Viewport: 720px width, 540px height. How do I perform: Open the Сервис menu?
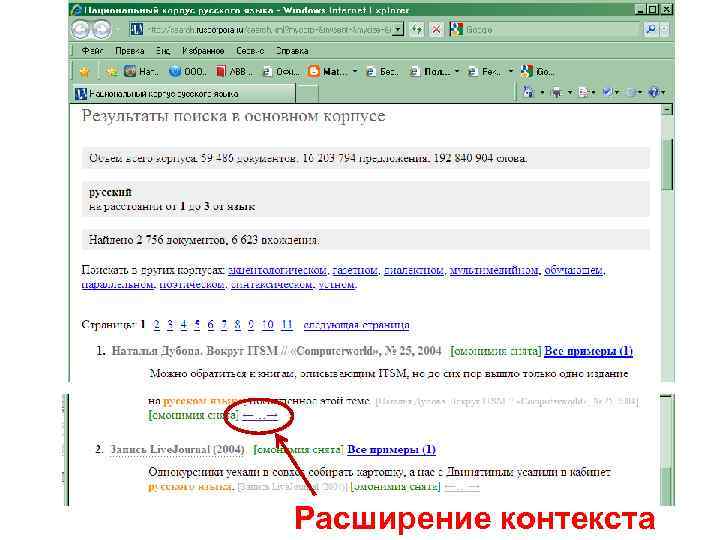click(x=250, y=51)
